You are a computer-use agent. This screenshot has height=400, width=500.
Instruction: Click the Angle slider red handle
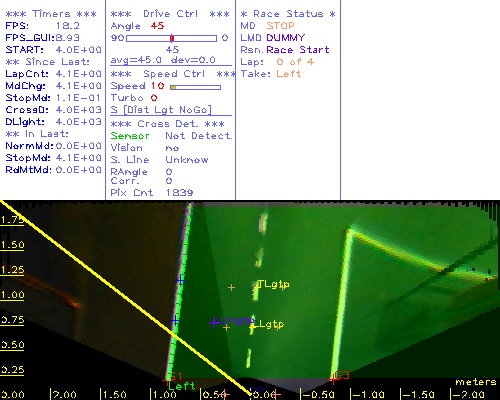point(172,38)
